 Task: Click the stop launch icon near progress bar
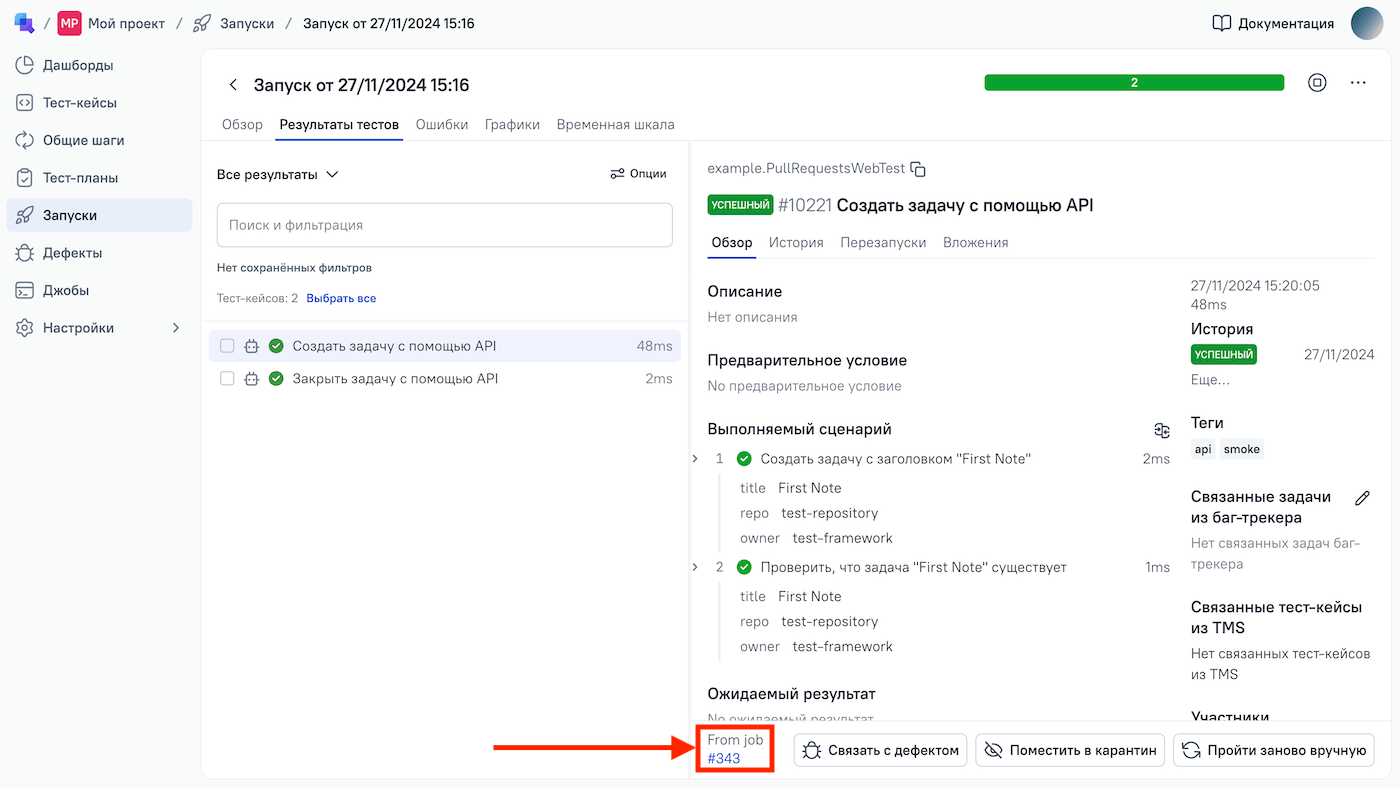coord(1317,83)
